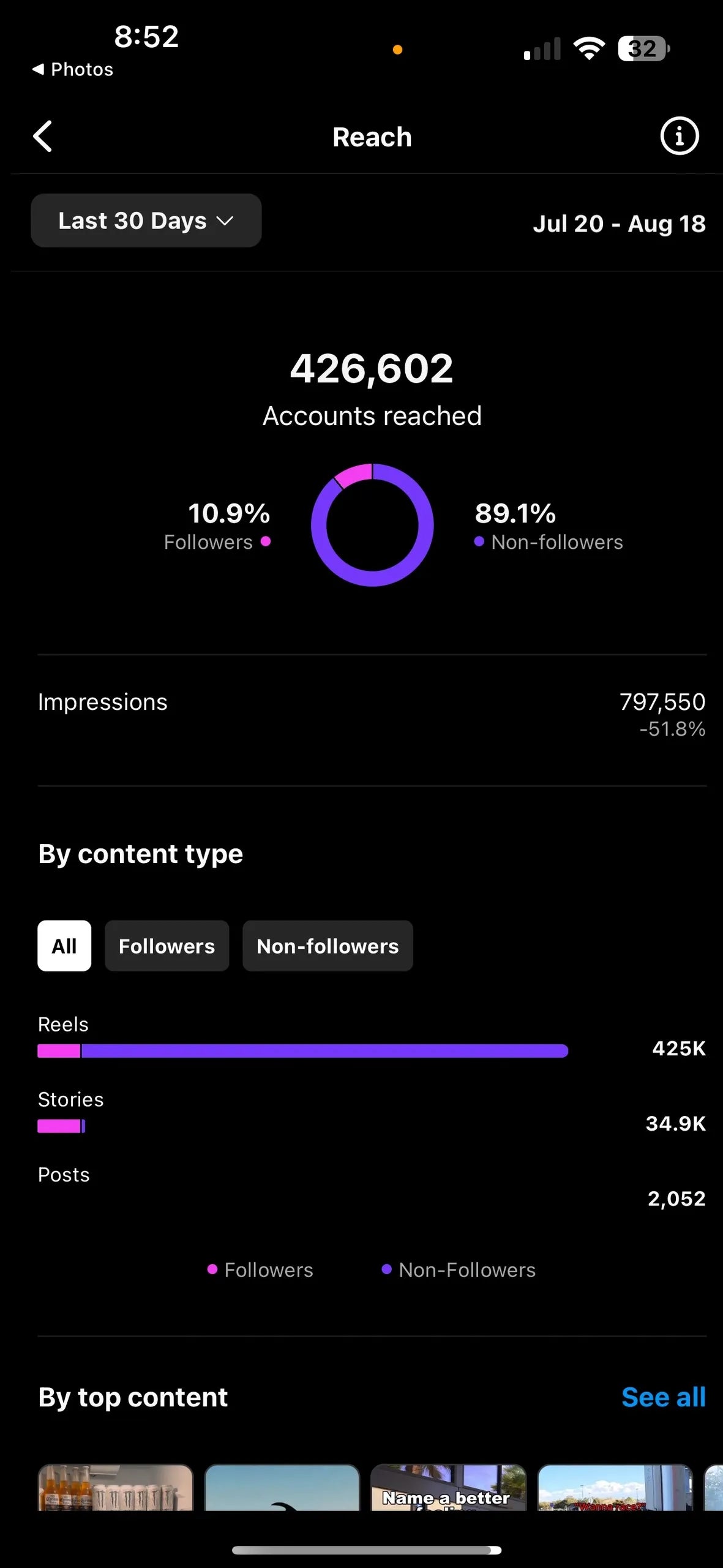Tap the purple Non-Followers legend dot below bars
723x1568 pixels.
coord(386,1270)
